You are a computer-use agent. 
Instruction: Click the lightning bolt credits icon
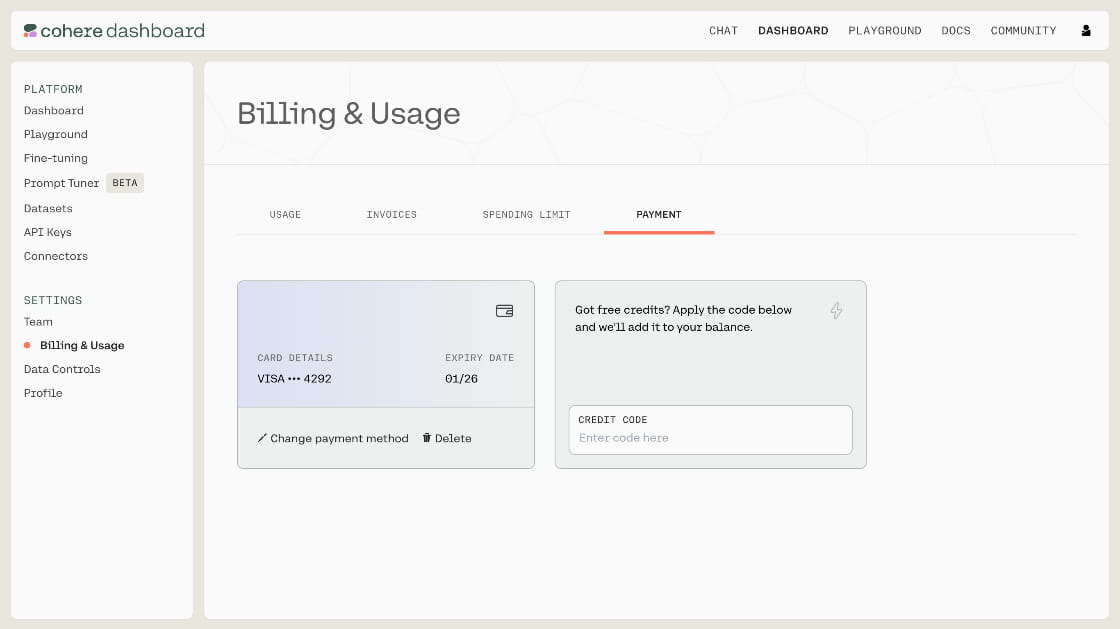point(836,311)
